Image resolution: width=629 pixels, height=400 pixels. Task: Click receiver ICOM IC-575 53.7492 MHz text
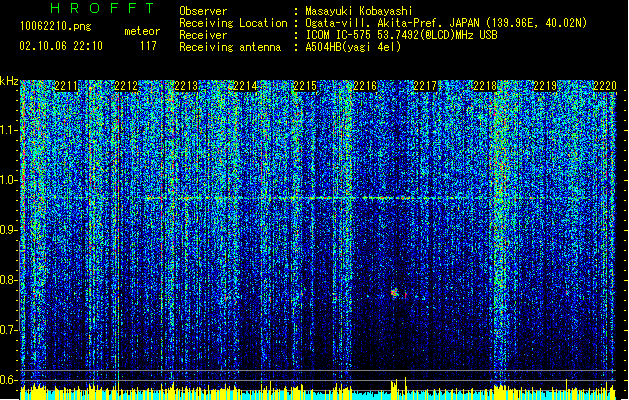401,35
